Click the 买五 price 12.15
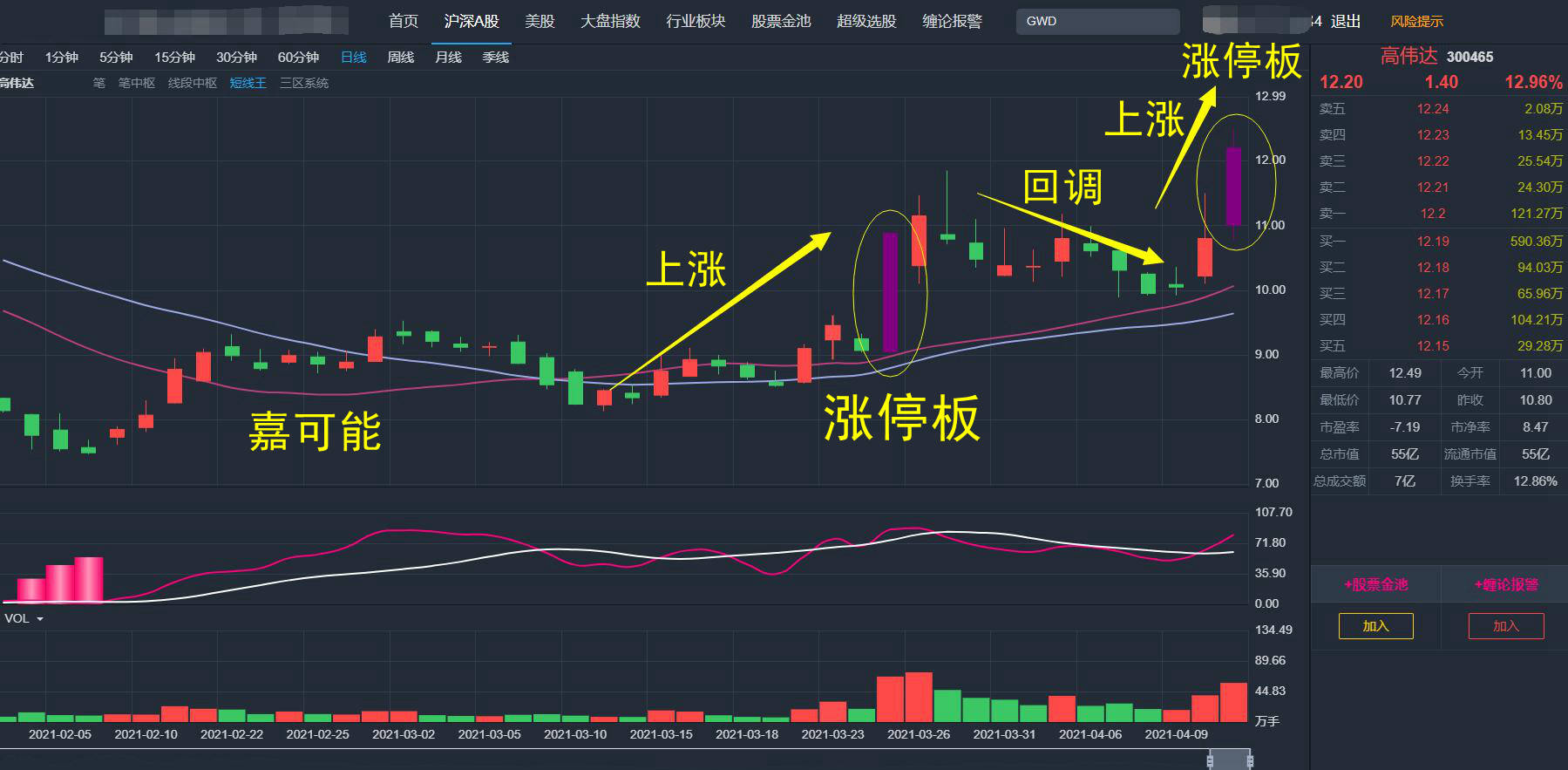The height and width of the screenshot is (770, 1568). click(1433, 346)
